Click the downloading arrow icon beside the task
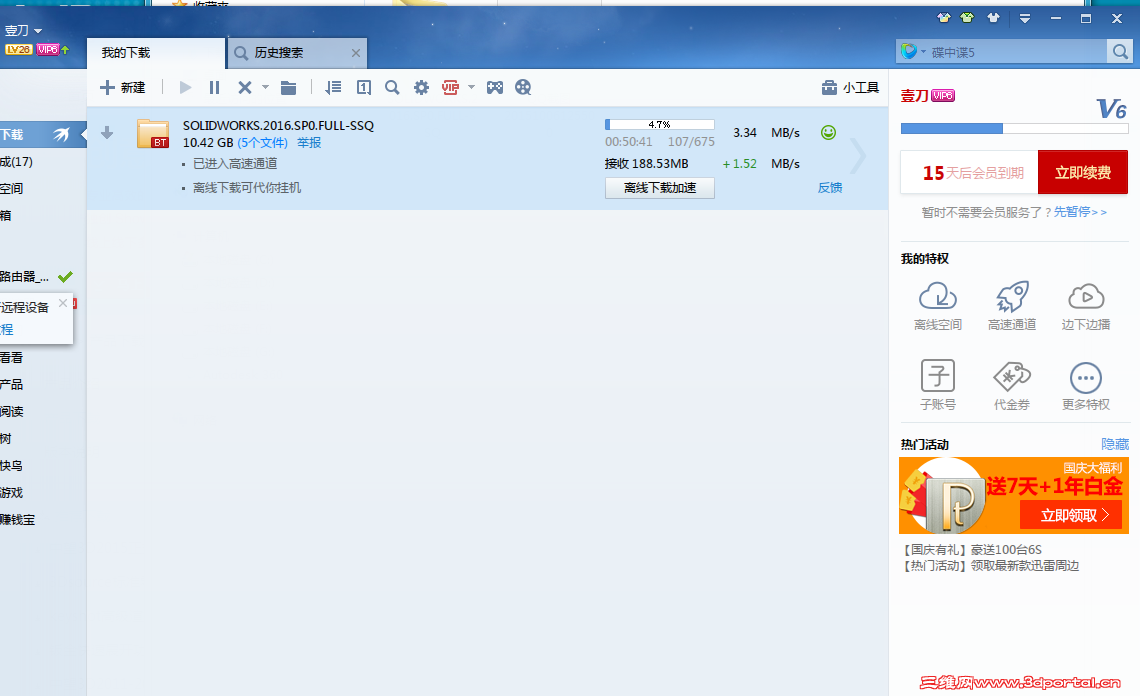The image size is (1140, 696). 107,132
